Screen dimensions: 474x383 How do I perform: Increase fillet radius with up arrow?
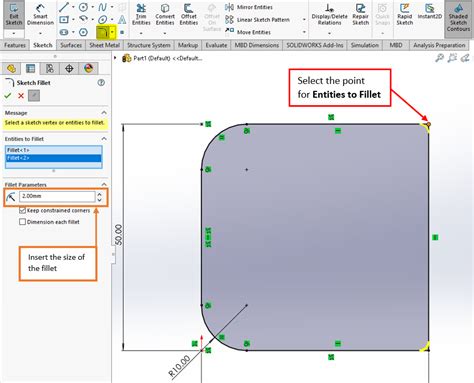click(x=99, y=194)
